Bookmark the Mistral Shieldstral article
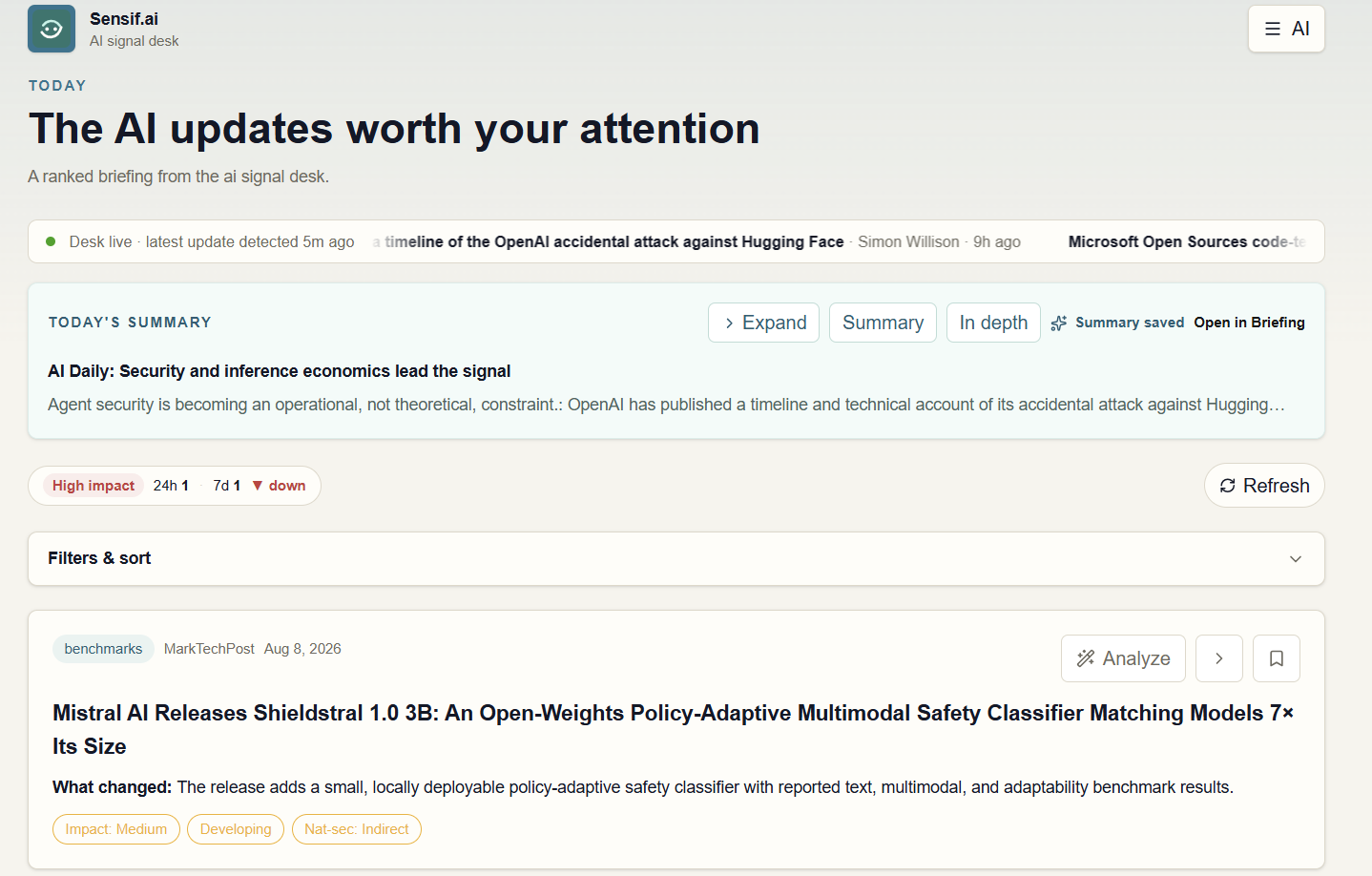Image resolution: width=1372 pixels, height=876 pixels. tap(1277, 658)
